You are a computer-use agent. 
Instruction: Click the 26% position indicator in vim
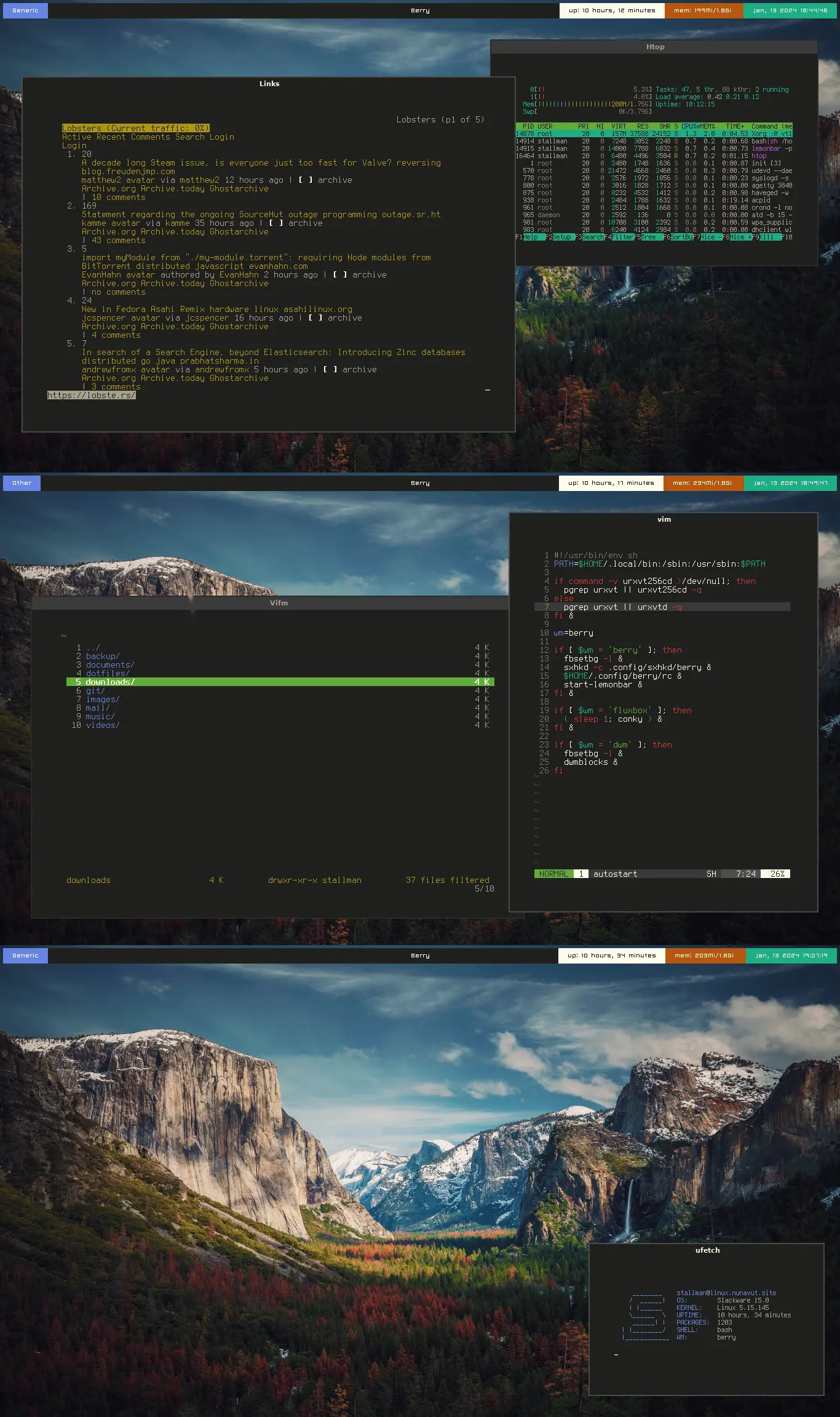(x=776, y=874)
